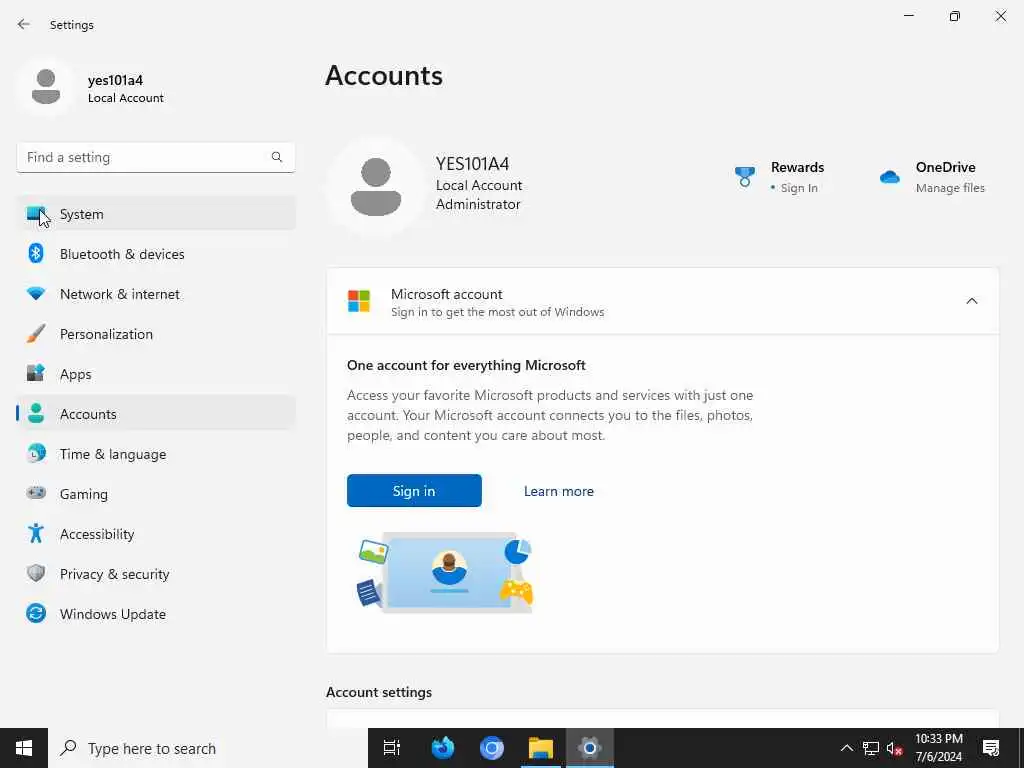Launch Thunderbird from the taskbar
The image size is (1024, 768).
pyautogui.click(x=443, y=748)
